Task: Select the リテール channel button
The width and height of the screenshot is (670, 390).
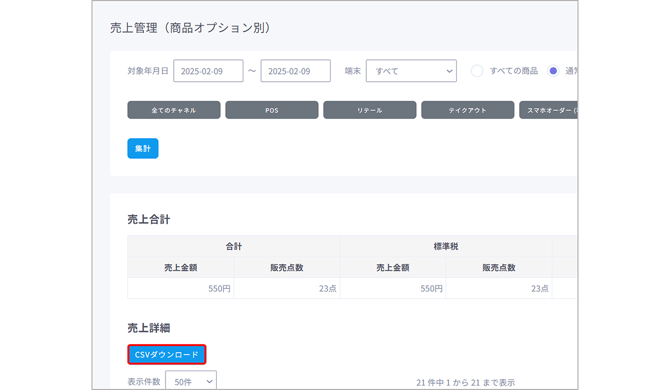Action: 370,110
